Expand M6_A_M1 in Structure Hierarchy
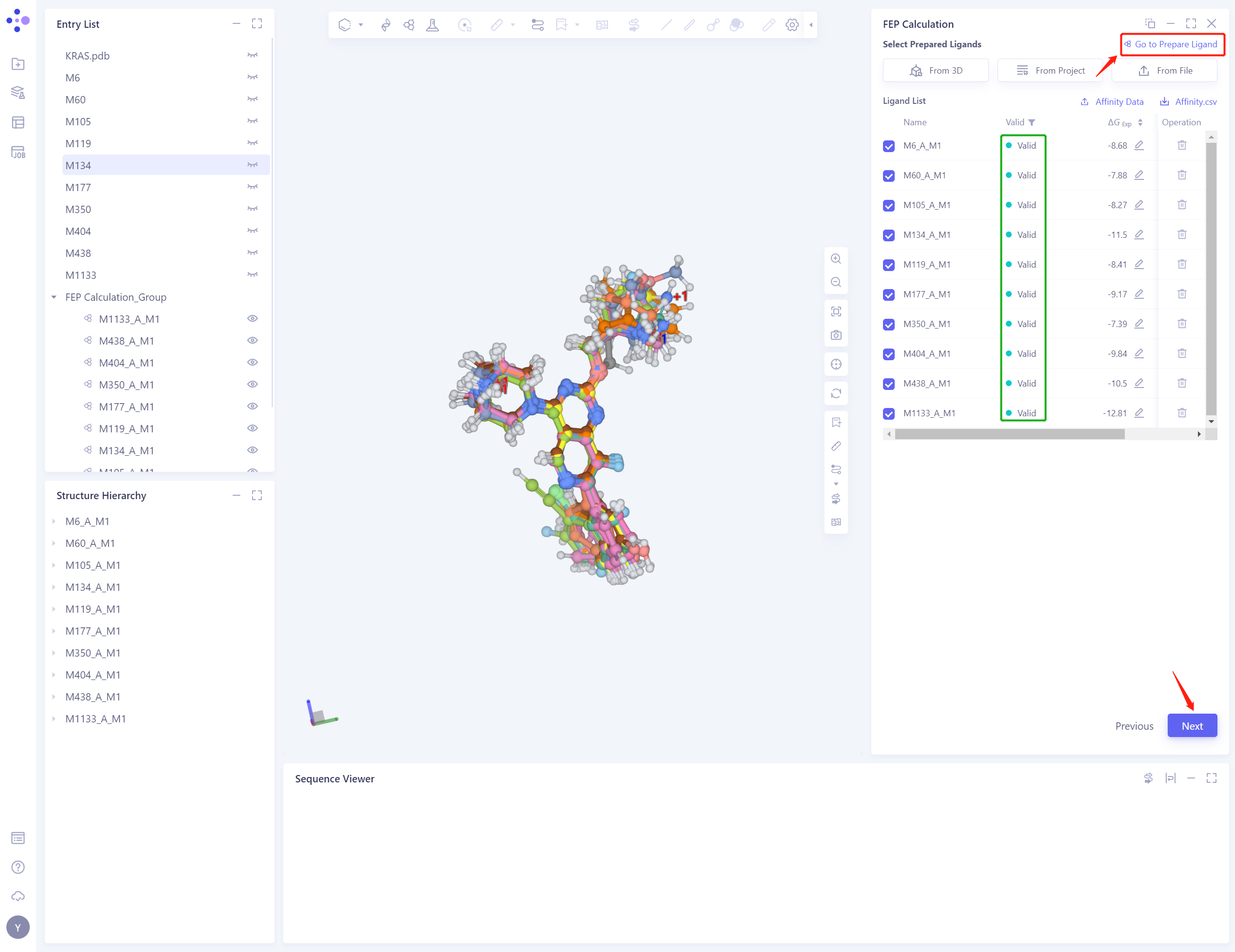The height and width of the screenshot is (952, 1235). [54, 521]
